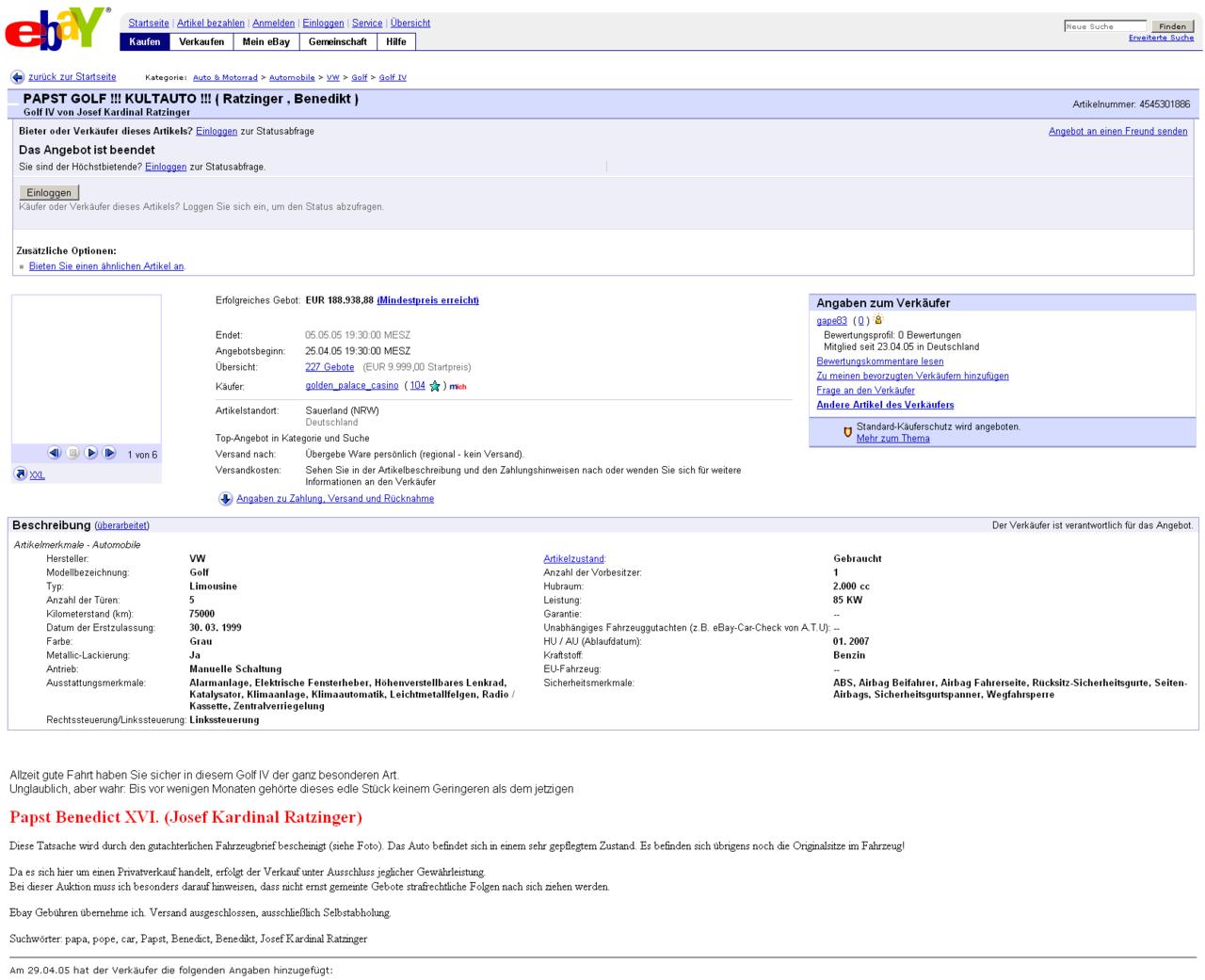Open the 'Verkaufen' navigation tab
1205x980 pixels.
(x=201, y=41)
